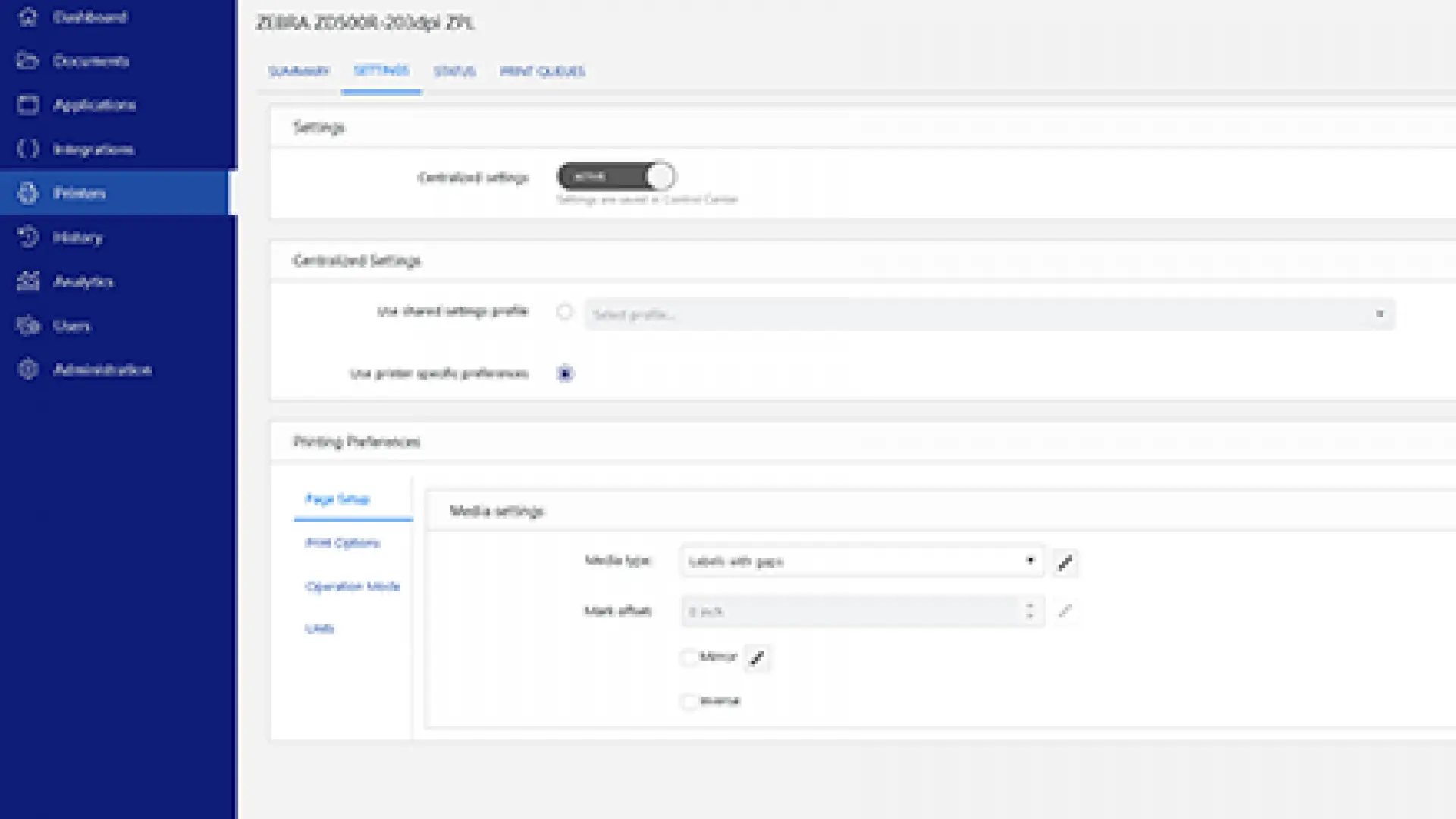Screen dimensions: 1456x819
Task: Click the Applications window icon
Action: point(28,105)
